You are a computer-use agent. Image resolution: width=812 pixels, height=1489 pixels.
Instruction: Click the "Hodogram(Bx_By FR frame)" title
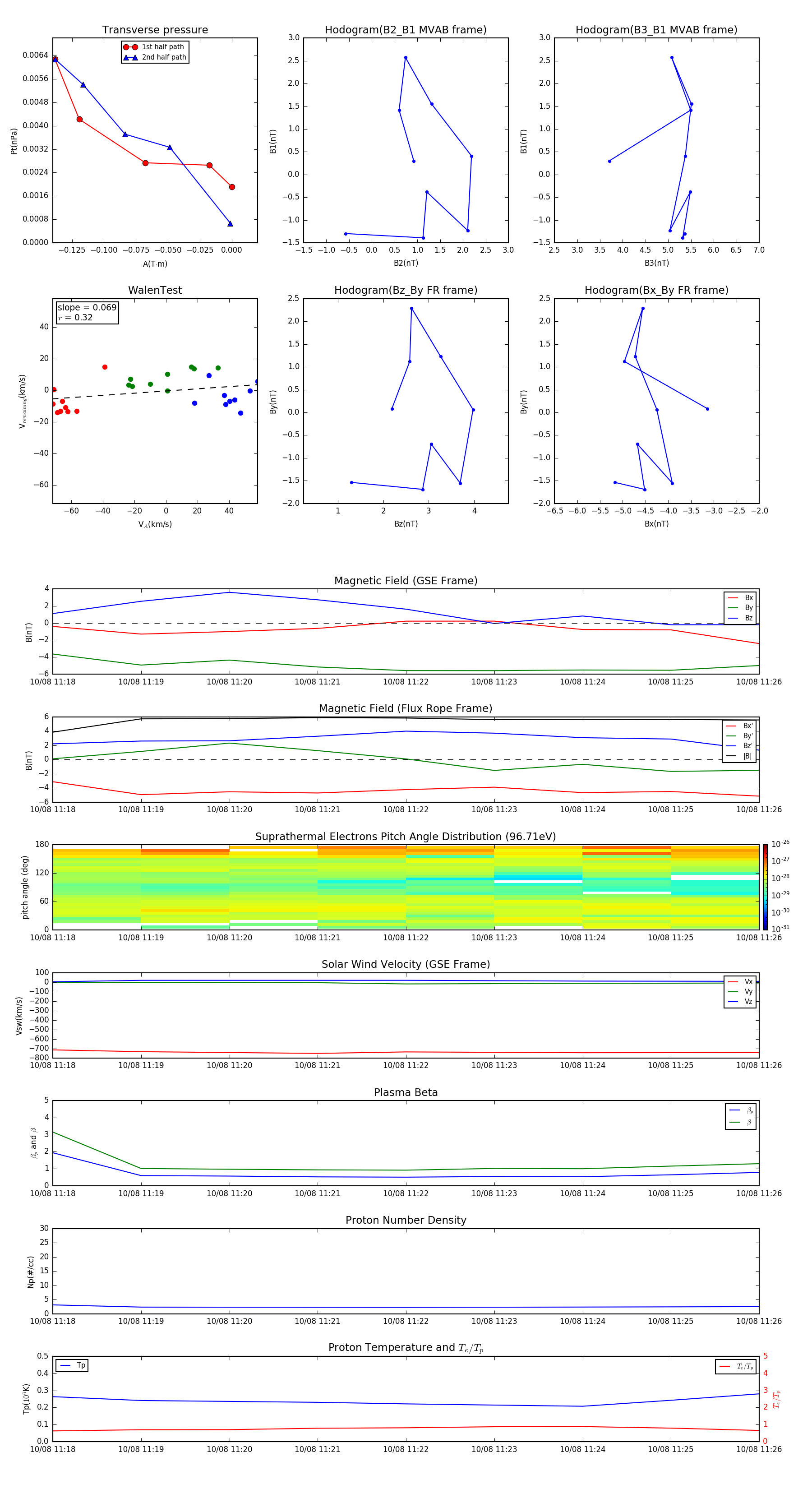click(656, 290)
